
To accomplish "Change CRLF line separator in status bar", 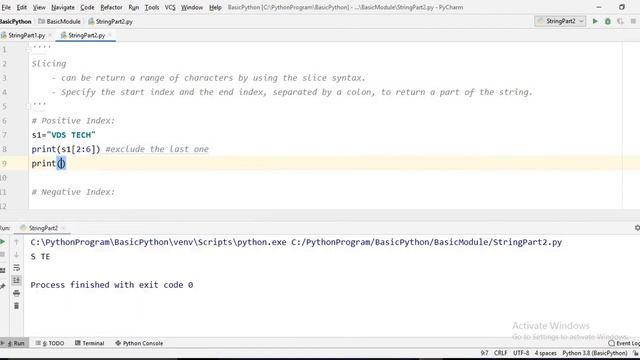I will [x=500, y=353].
